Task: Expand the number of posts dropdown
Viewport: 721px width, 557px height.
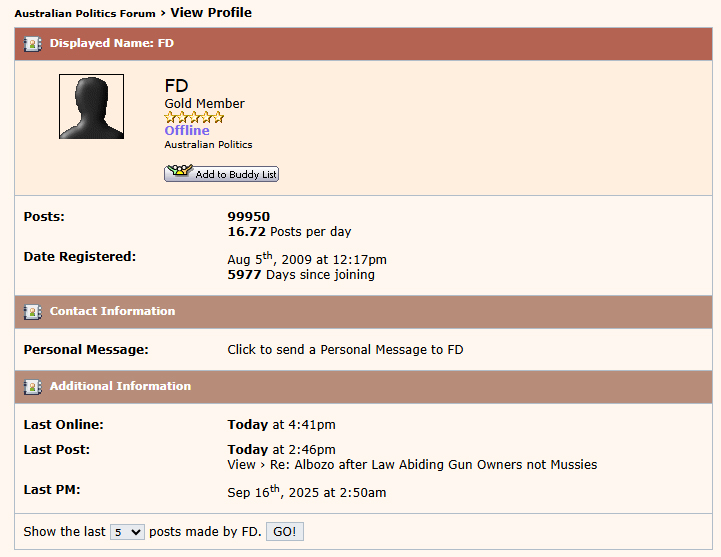Action: (127, 532)
